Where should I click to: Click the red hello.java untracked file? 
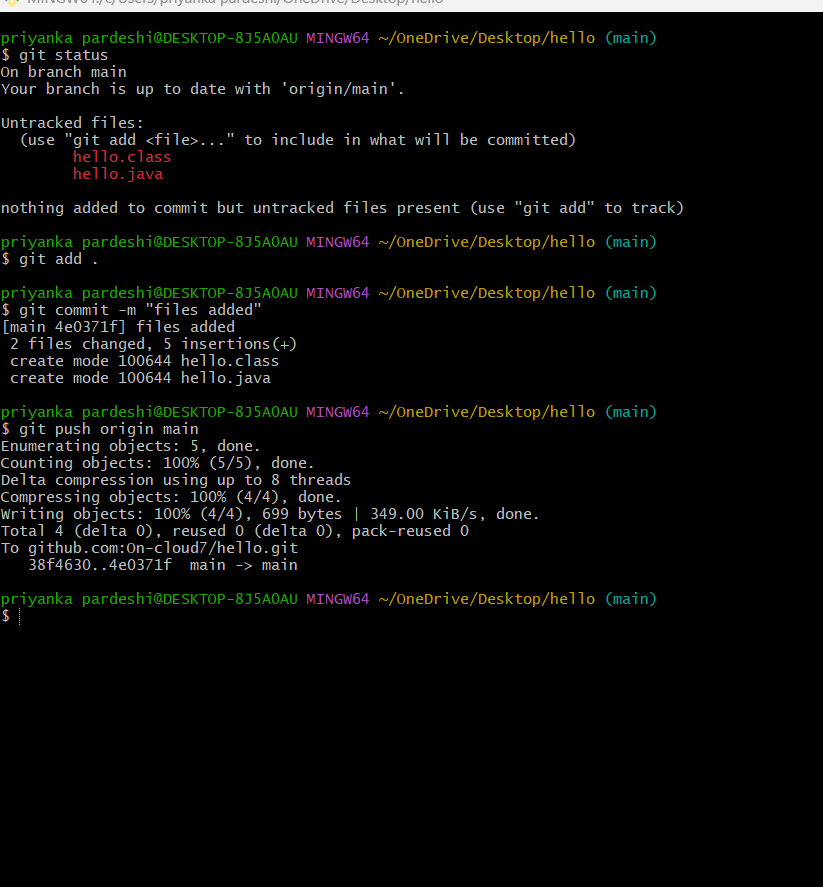tap(118, 174)
